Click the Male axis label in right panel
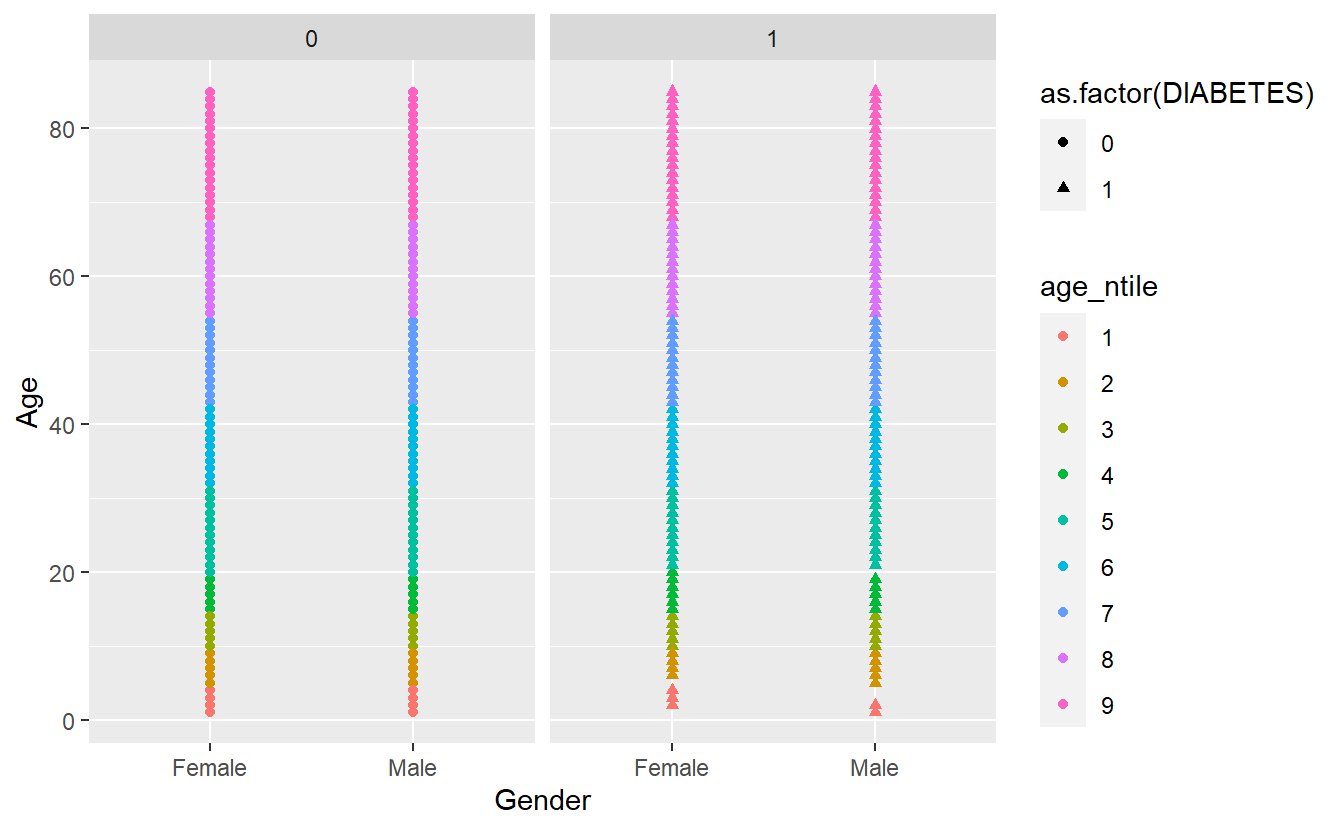 pyautogui.click(x=875, y=768)
